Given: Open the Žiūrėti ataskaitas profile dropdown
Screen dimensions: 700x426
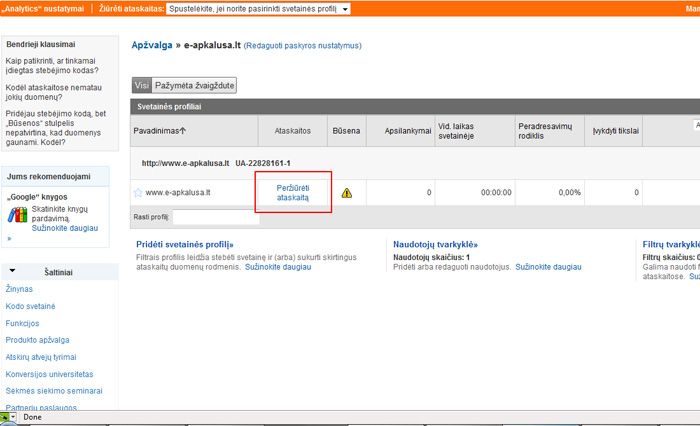Looking at the screenshot, I should click(x=258, y=9).
